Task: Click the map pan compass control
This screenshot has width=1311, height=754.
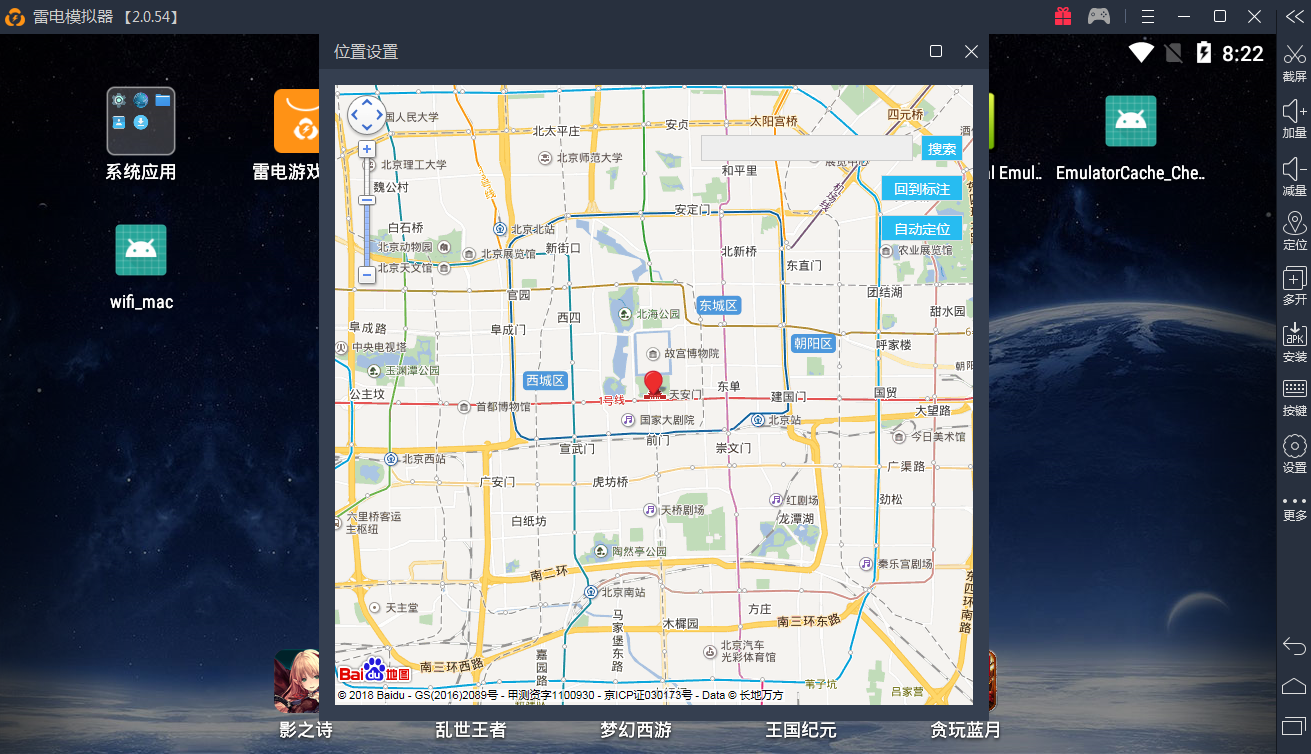Action: [x=367, y=114]
